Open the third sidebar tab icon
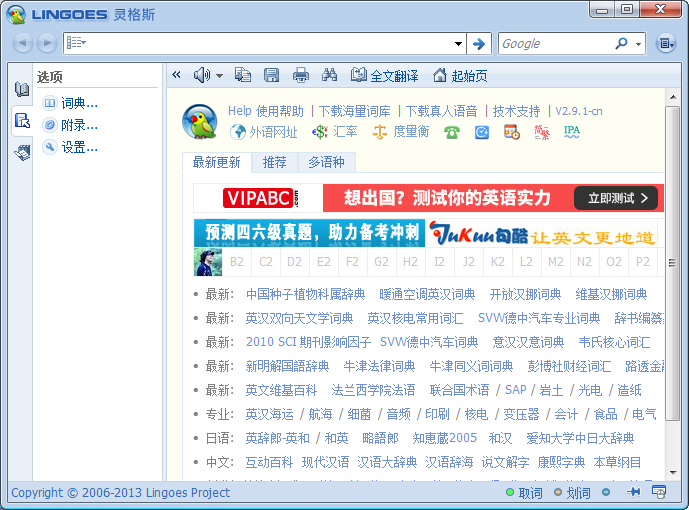Image resolution: width=689 pixels, height=510 pixels. [x=22, y=152]
